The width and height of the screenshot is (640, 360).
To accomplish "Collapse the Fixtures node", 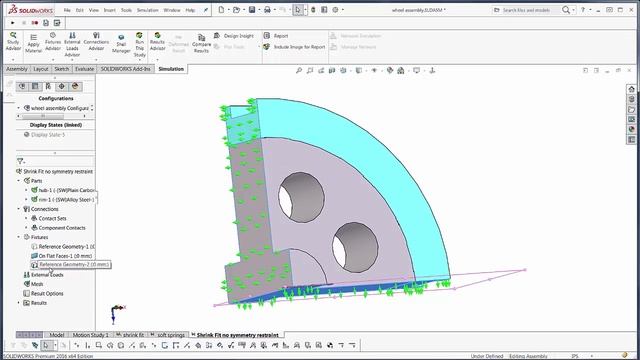I will (19, 237).
